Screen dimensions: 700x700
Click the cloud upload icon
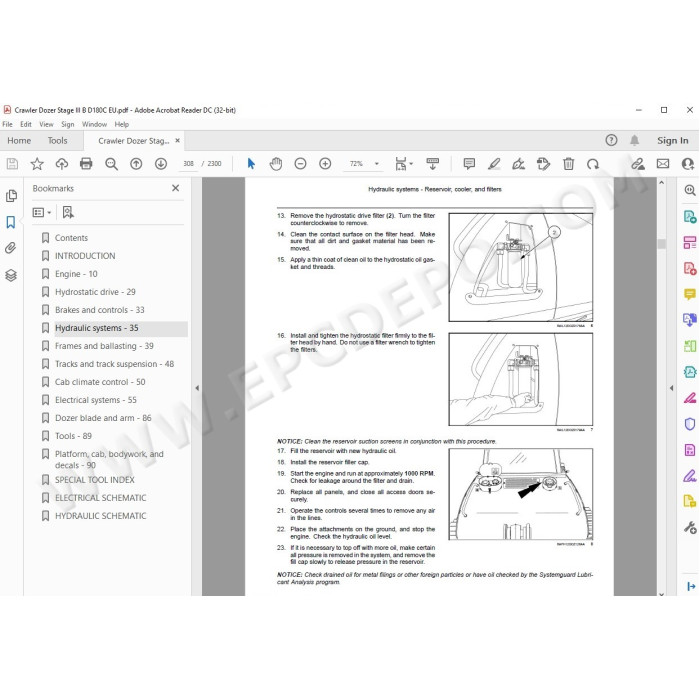62,164
